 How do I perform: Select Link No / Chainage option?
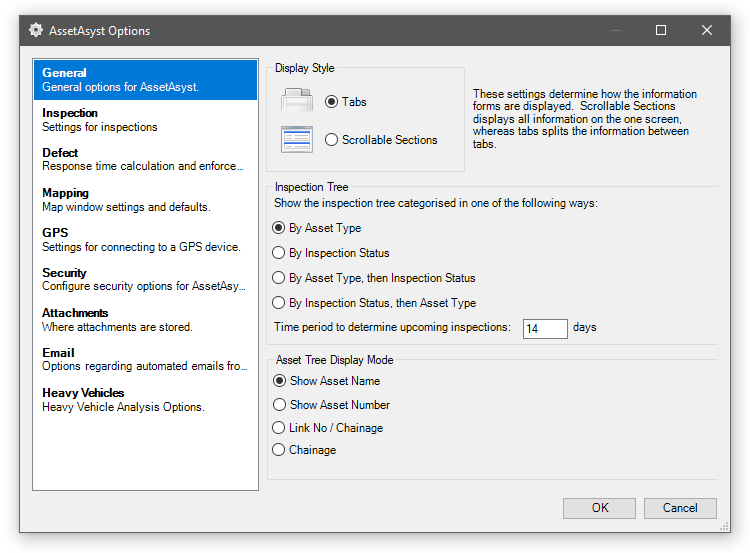[x=280, y=428]
